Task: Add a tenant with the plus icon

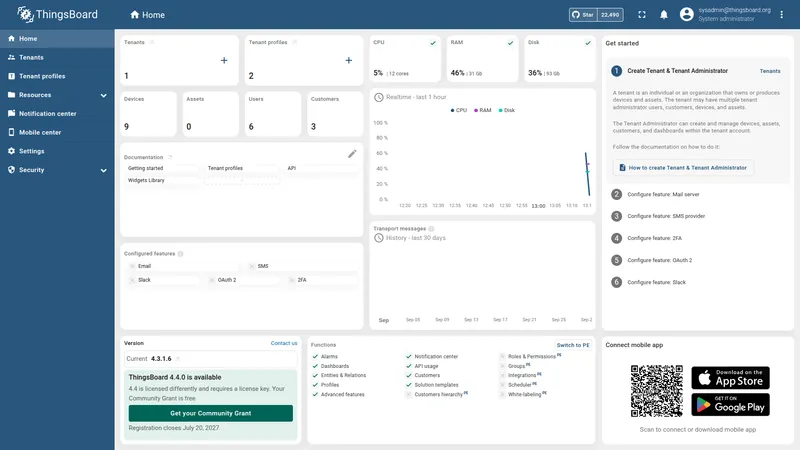Action: click(x=224, y=60)
